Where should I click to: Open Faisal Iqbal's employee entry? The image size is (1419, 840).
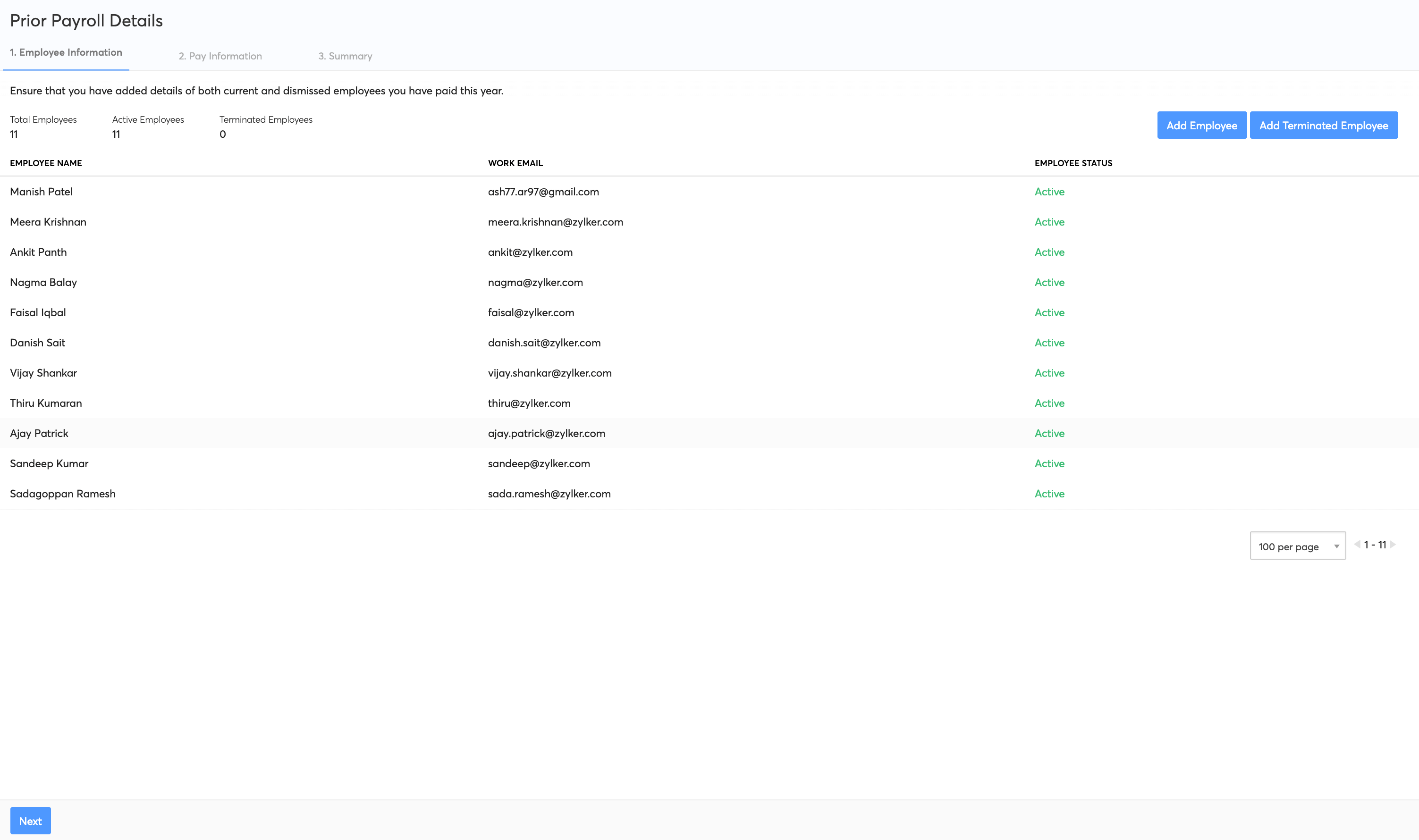pyautogui.click(x=38, y=312)
